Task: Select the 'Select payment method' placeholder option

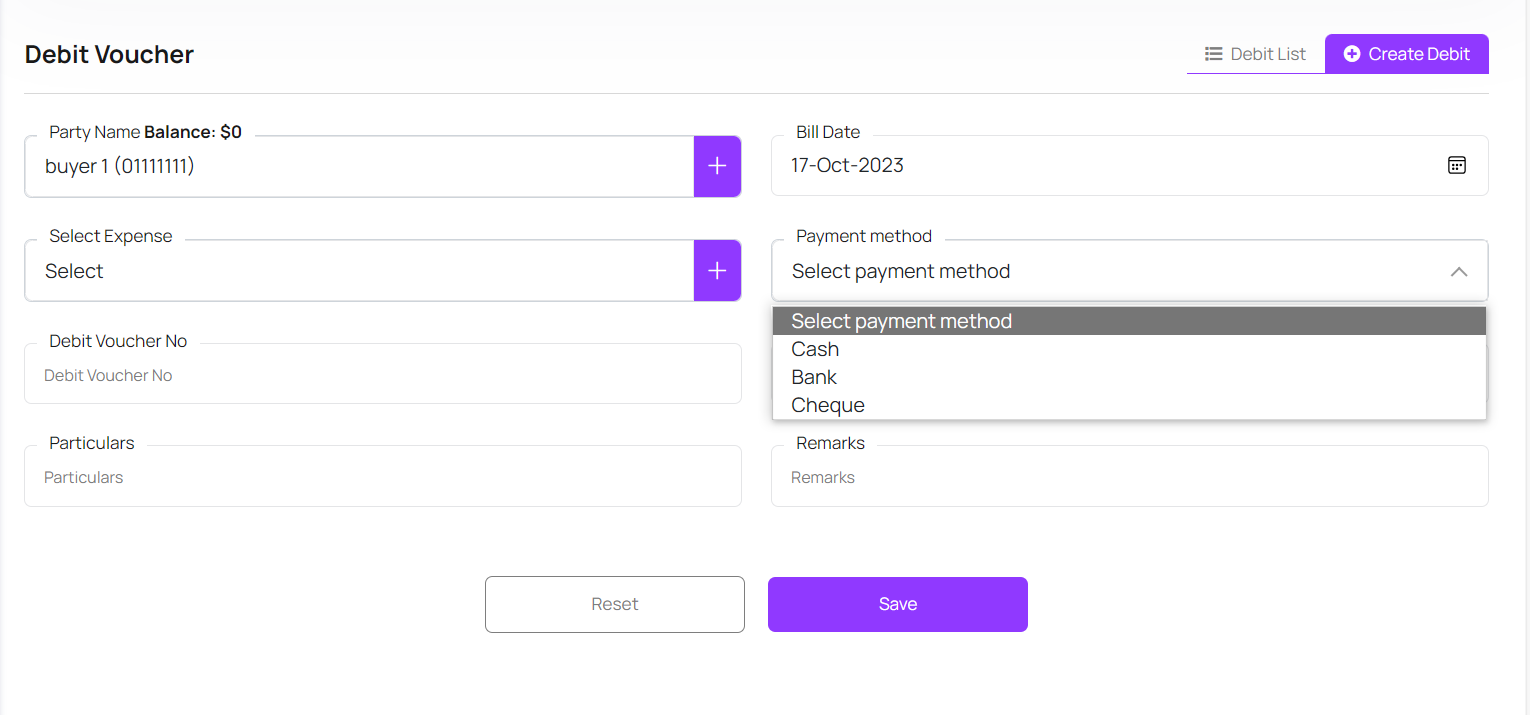Action: click(x=901, y=321)
